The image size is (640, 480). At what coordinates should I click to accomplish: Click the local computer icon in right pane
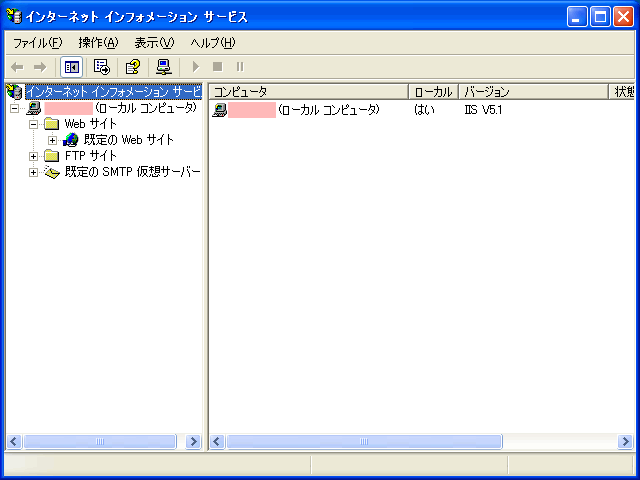coord(220,110)
